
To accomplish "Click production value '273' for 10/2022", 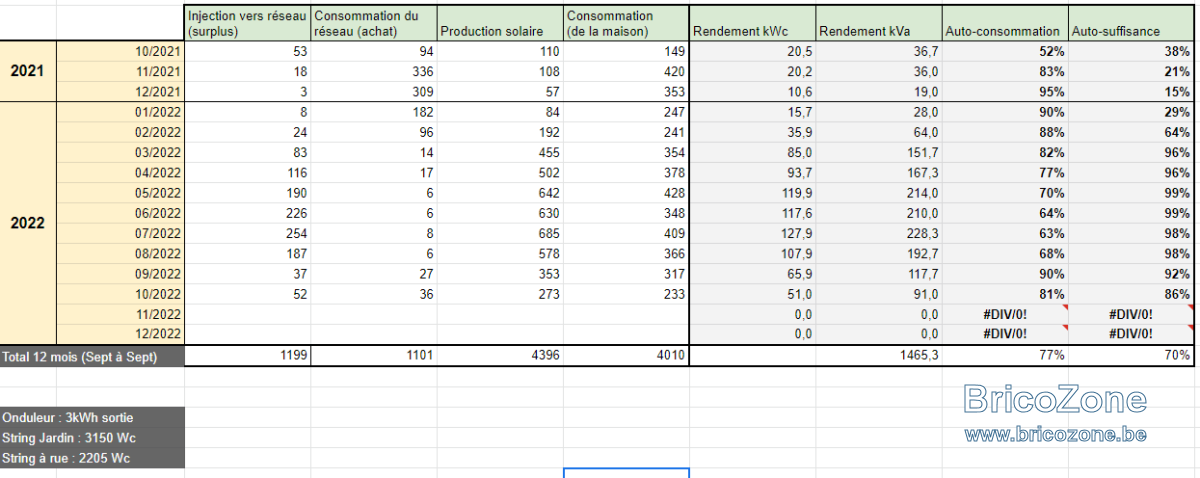I will (x=500, y=294).
